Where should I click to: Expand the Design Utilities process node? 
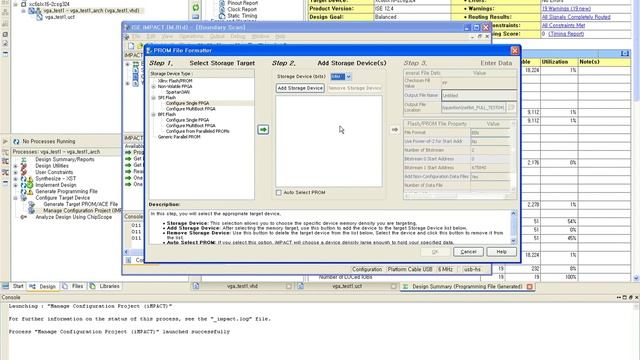pyautogui.click(x=16, y=166)
